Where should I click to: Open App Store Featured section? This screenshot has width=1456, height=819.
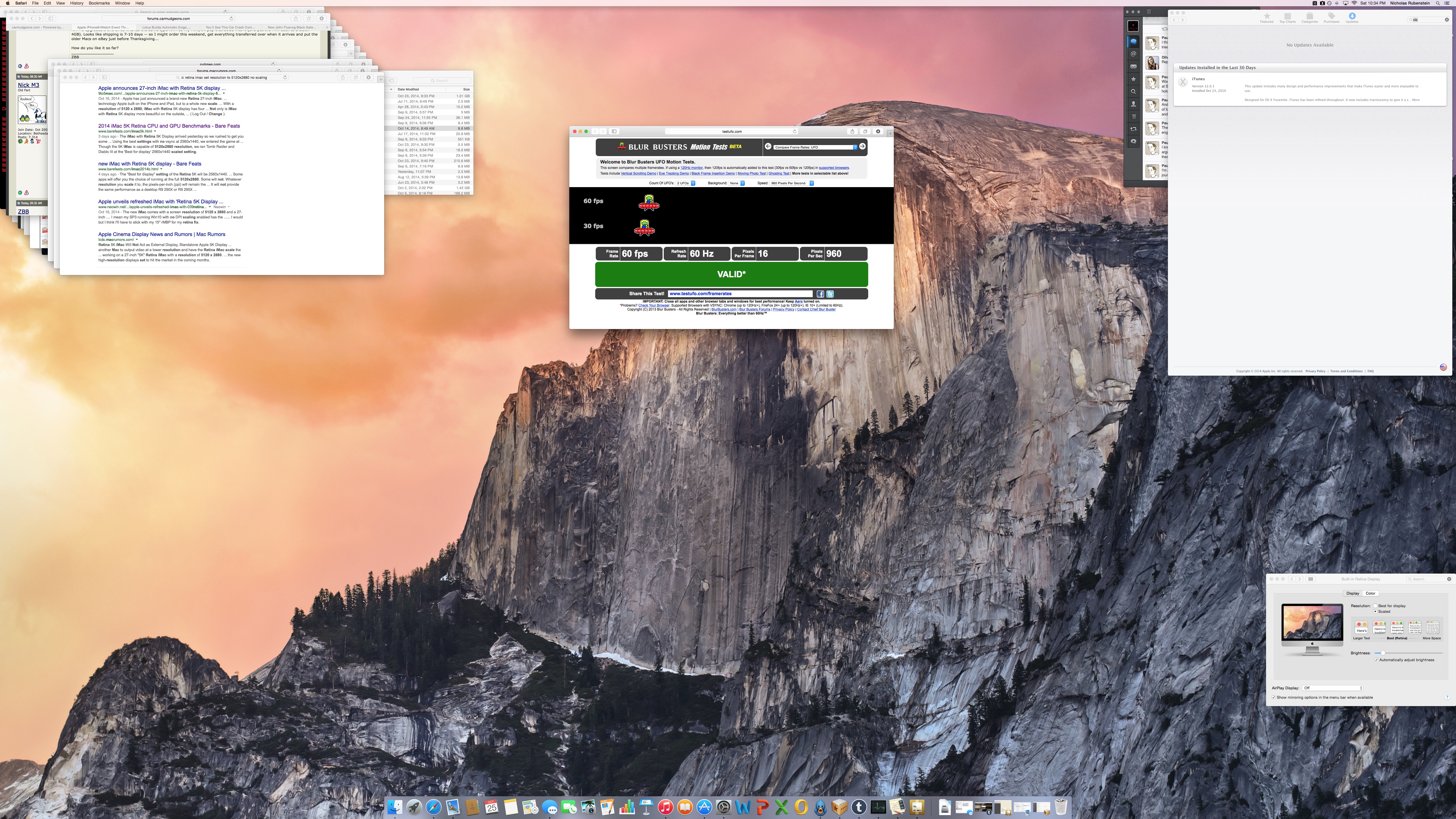pos(1267,18)
